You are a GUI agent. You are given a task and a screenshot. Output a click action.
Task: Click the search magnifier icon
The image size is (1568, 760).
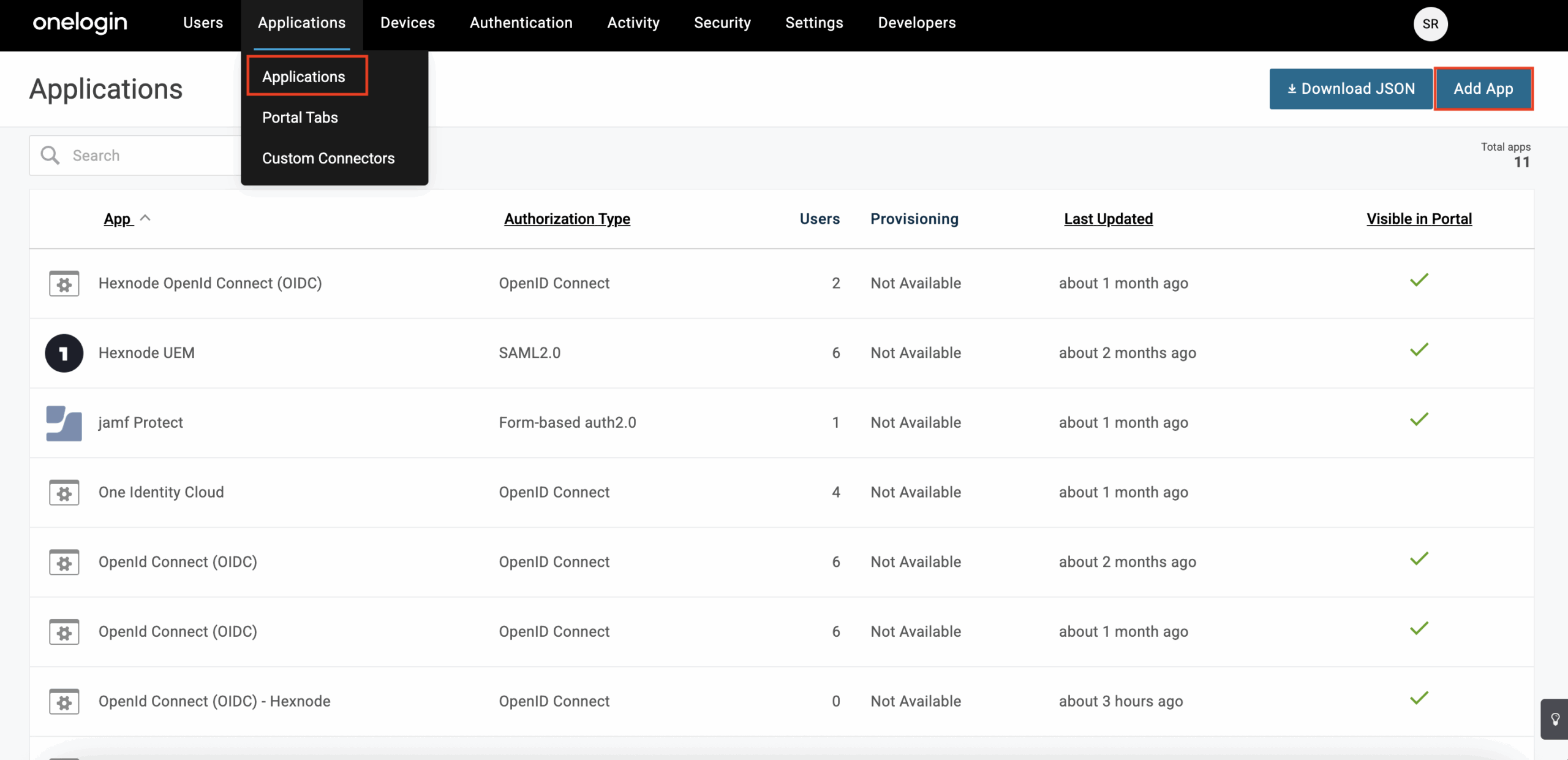50,156
